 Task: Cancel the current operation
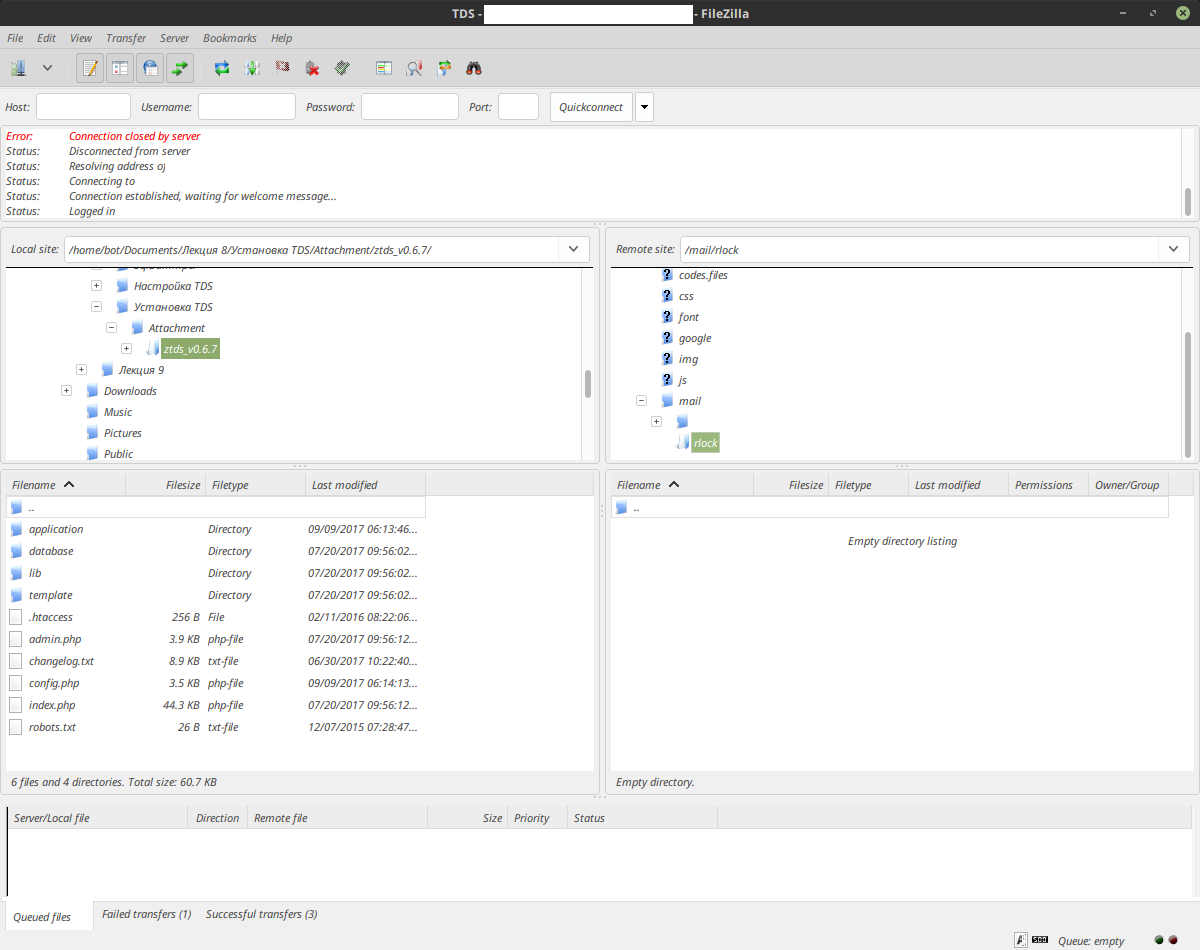click(x=282, y=68)
